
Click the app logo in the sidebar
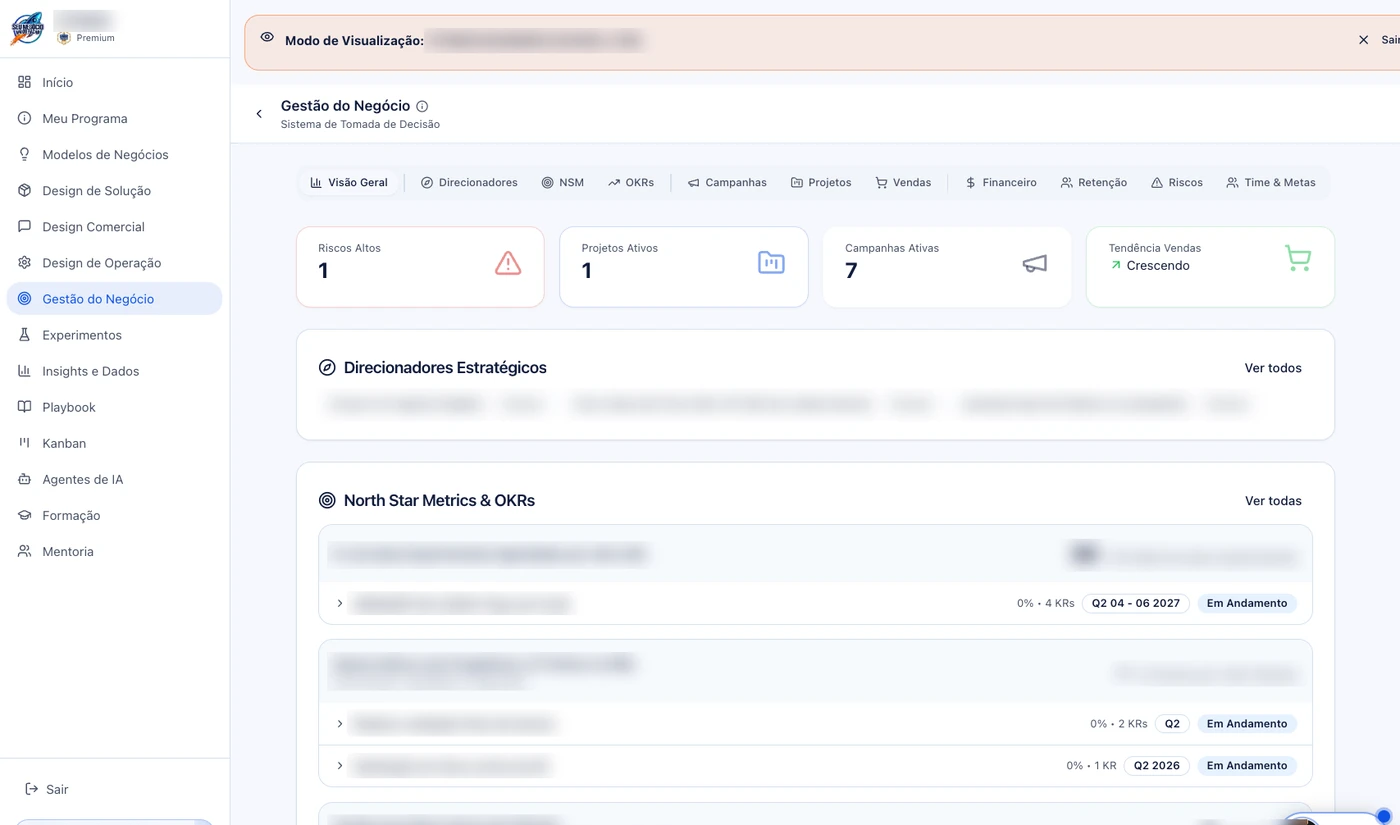[x=27, y=28]
